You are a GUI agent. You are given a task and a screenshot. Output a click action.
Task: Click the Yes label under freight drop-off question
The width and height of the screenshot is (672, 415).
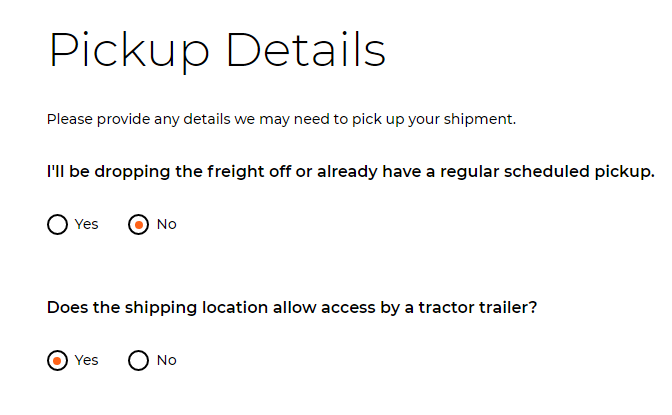point(87,225)
